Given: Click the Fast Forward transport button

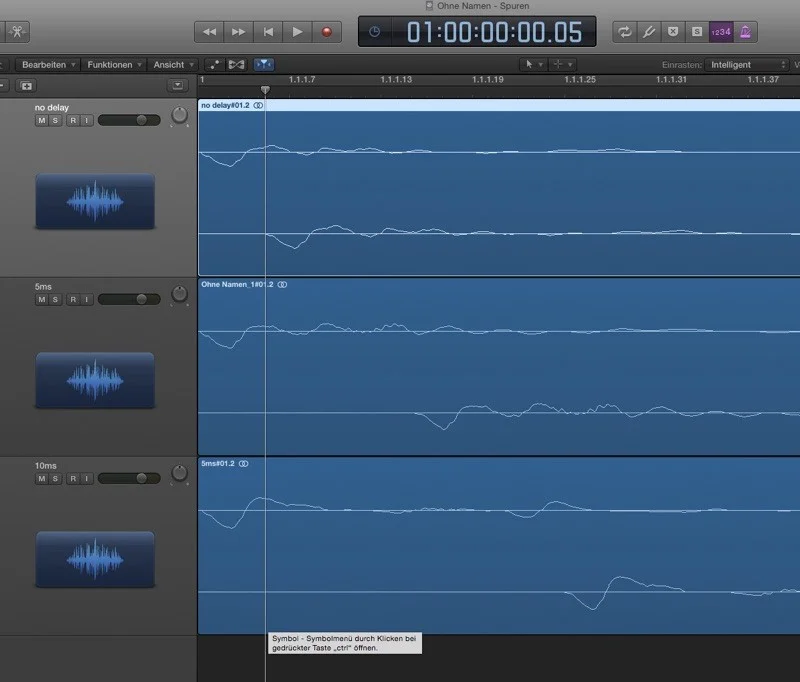Looking at the screenshot, I should click(238, 32).
